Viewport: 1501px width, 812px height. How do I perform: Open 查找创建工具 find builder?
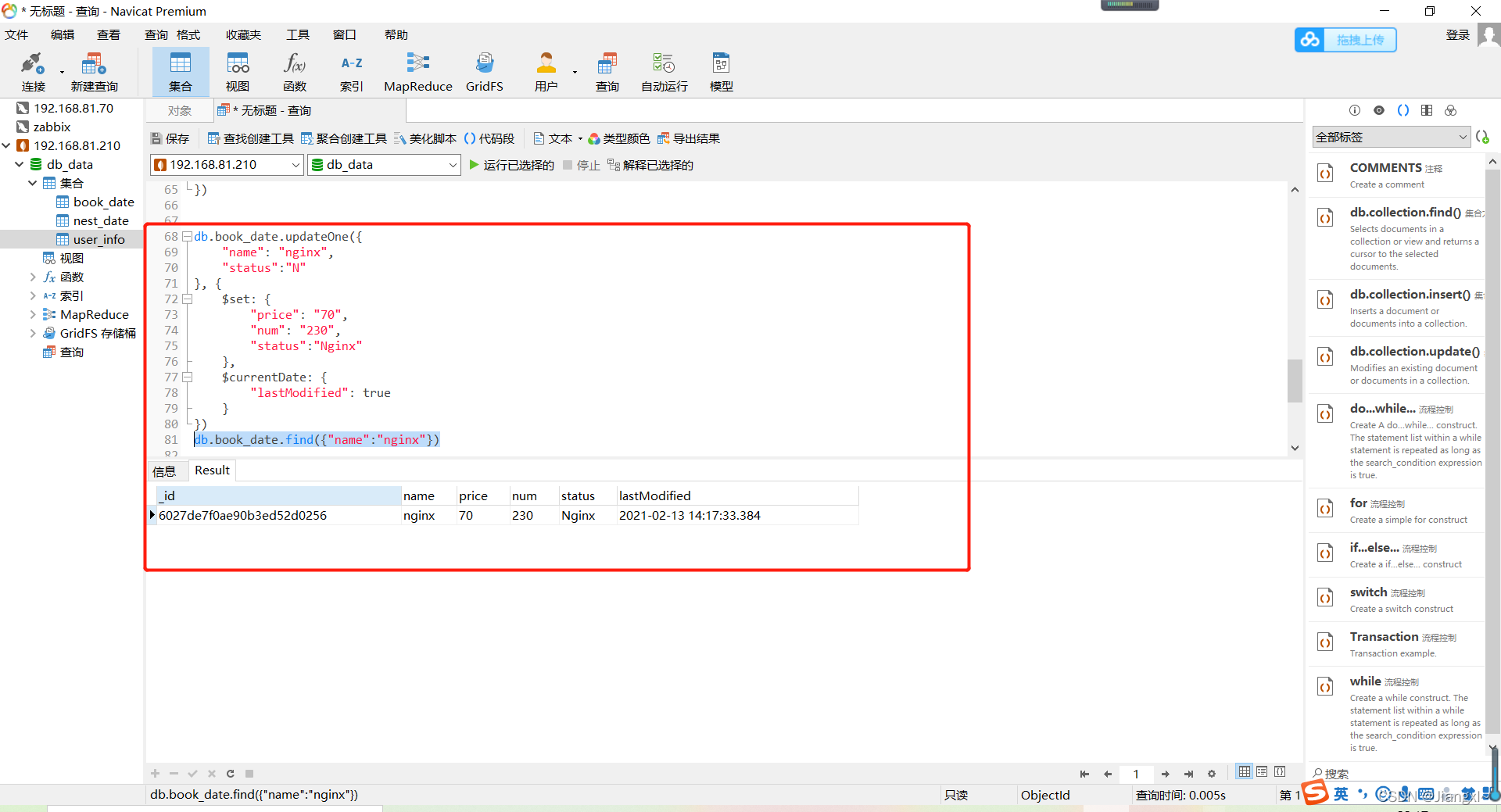251,138
